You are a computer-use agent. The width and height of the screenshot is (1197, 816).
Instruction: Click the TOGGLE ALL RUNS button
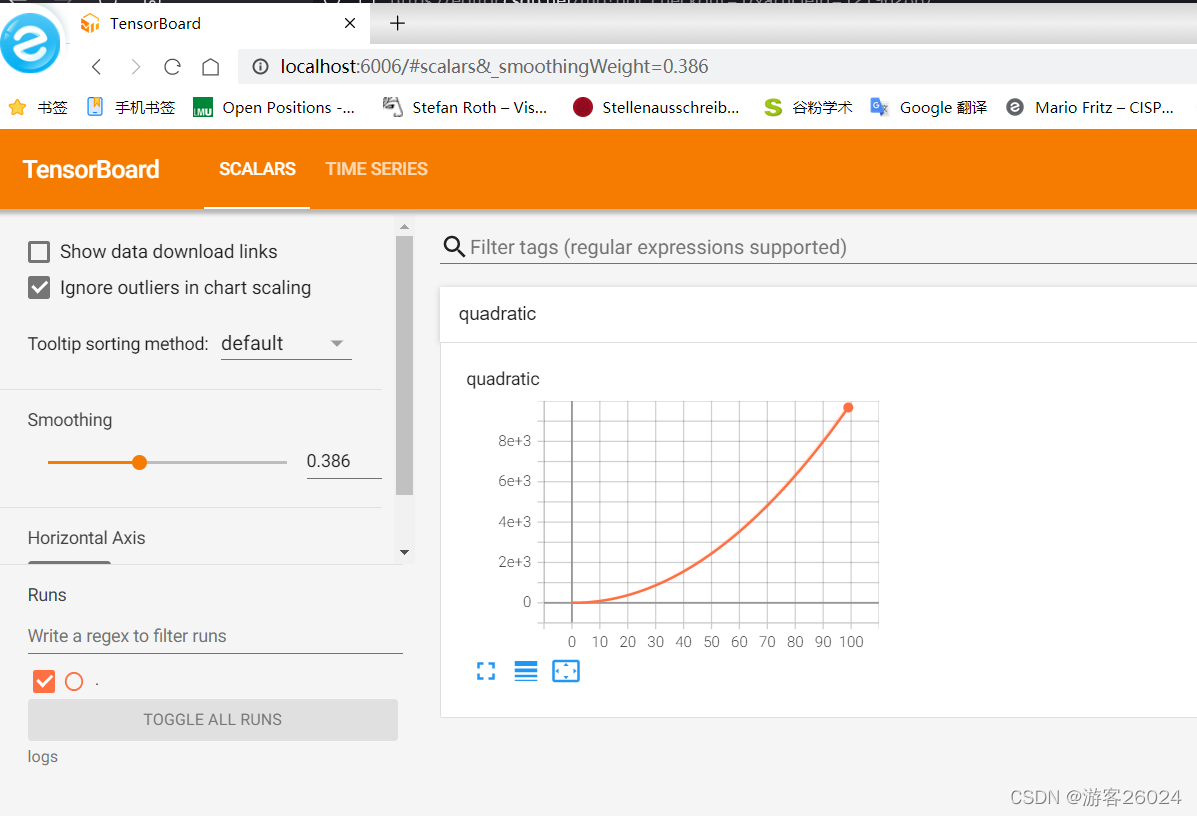(213, 720)
